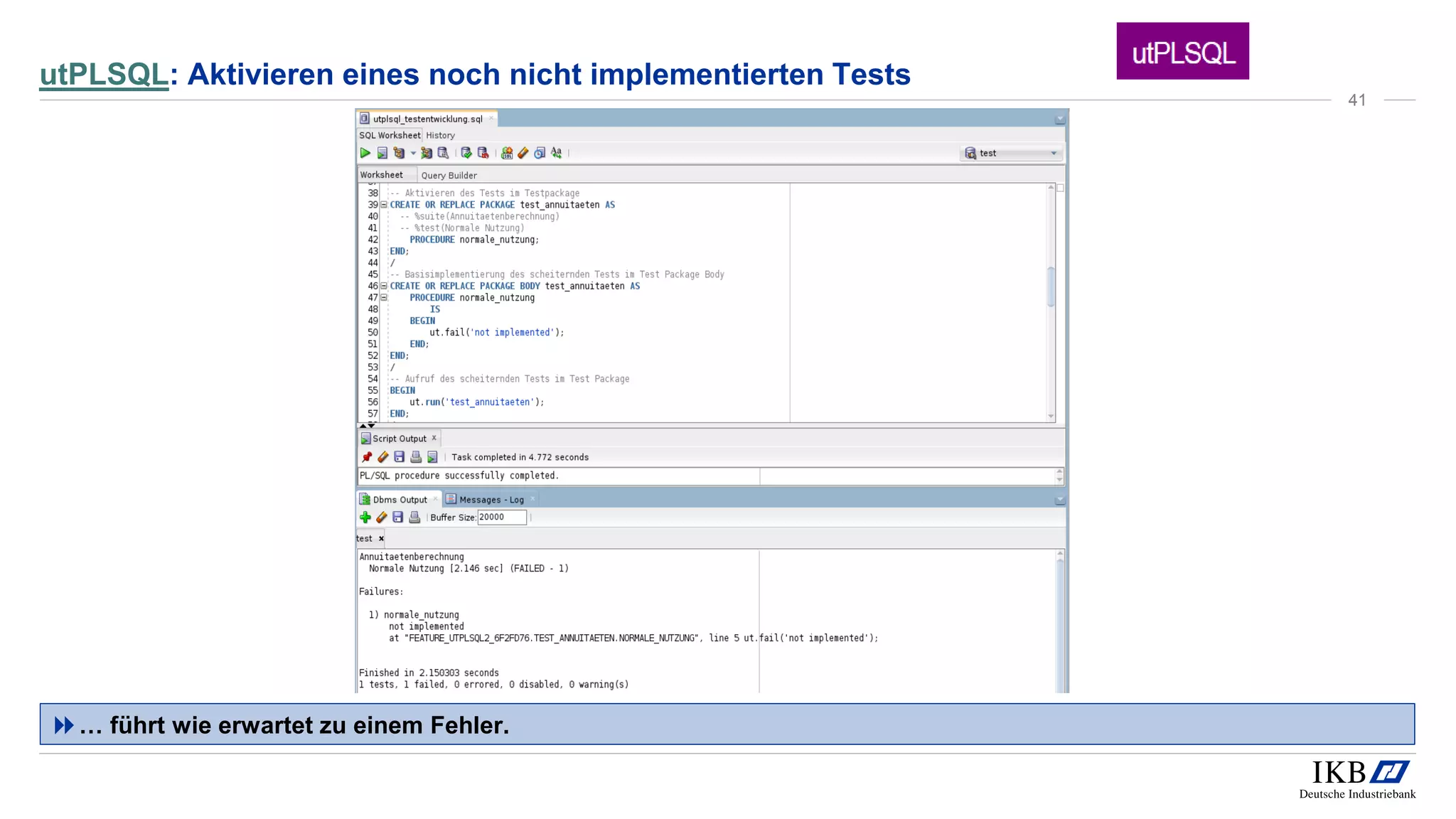This screenshot has width=1456, height=819.
Task: Collapse the package body block at line 46
Action: point(384,286)
